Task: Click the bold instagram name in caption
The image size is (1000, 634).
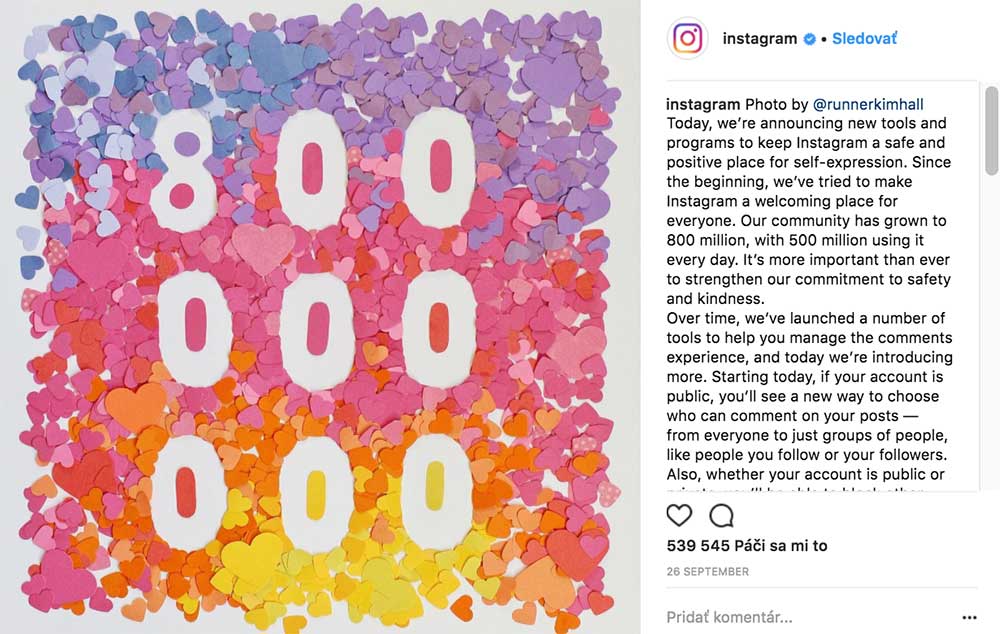Action: click(703, 104)
